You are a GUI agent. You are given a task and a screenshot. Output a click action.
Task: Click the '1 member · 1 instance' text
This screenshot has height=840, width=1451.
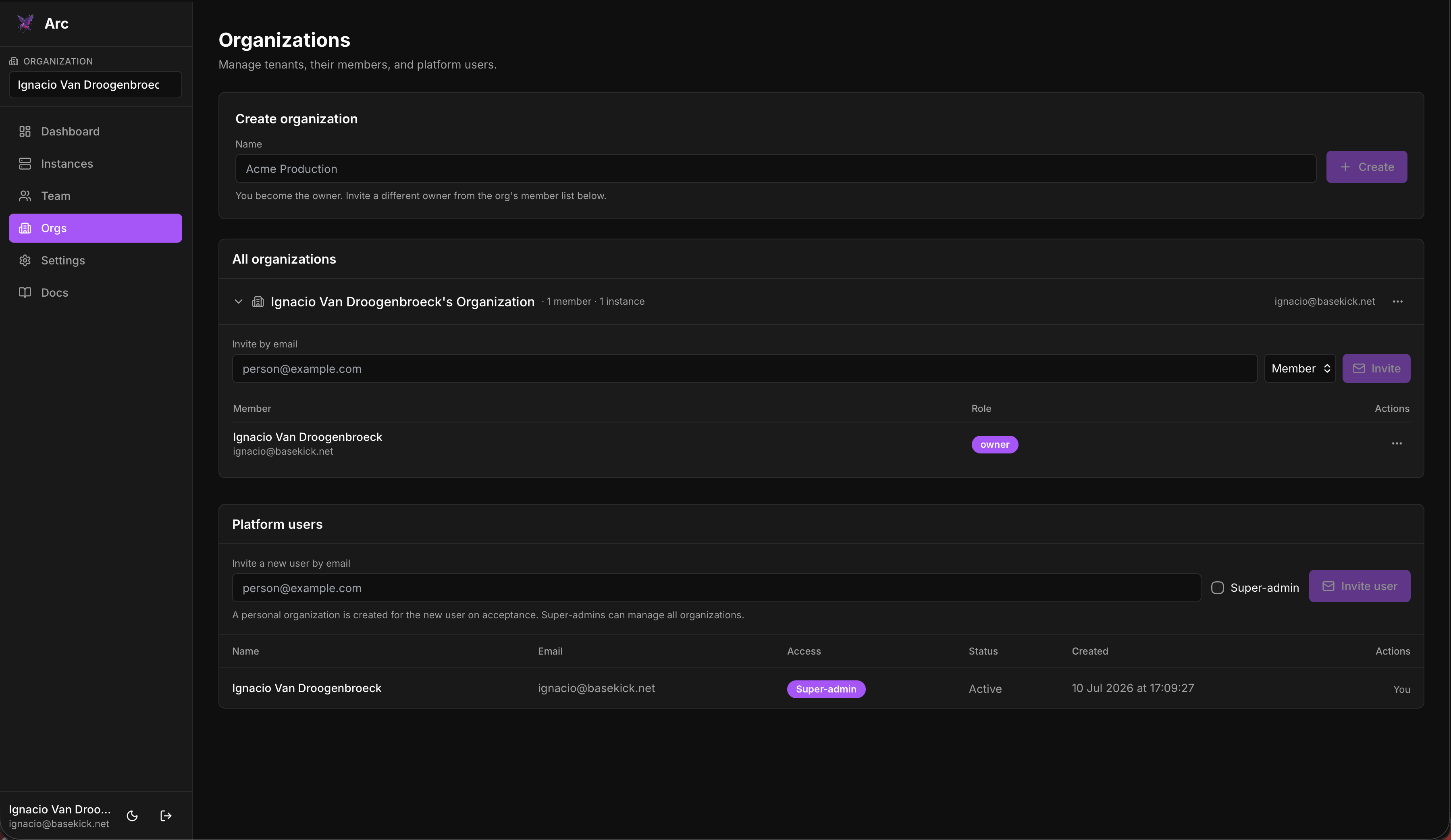point(595,301)
